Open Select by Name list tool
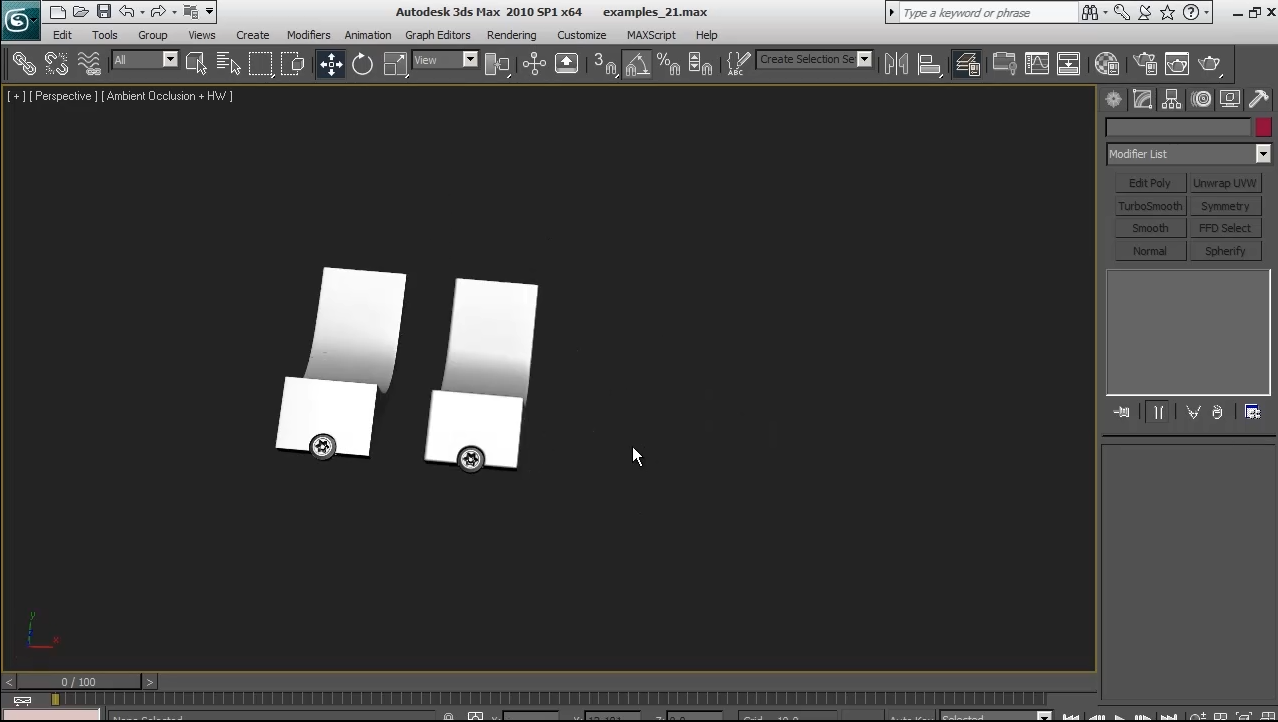The height and width of the screenshot is (722, 1278). point(228,64)
